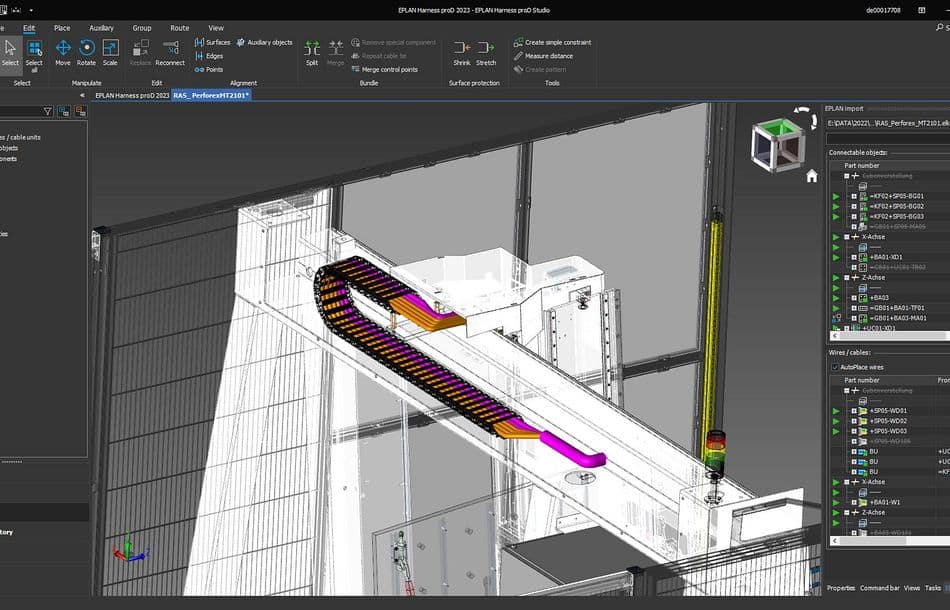Click Measure distance tool
The height and width of the screenshot is (610, 950).
(x=543, y=56)
